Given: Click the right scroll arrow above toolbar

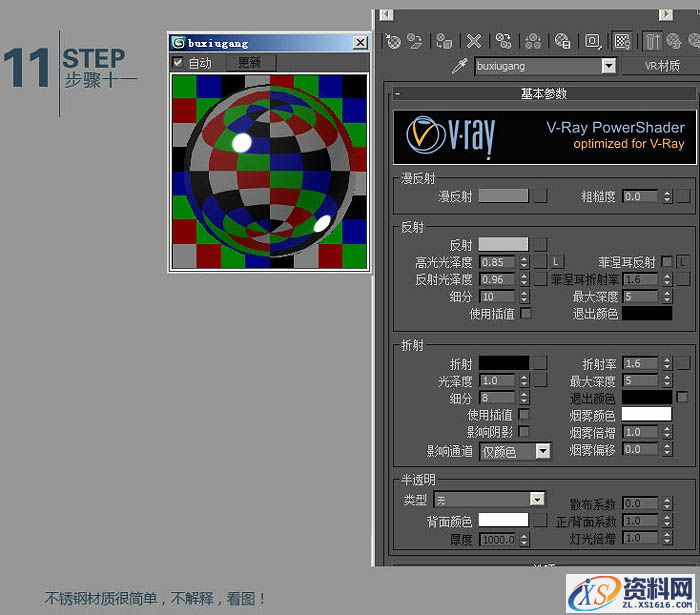Looking at the screenshot, I should pyautogui.click(x=666, y=15).
